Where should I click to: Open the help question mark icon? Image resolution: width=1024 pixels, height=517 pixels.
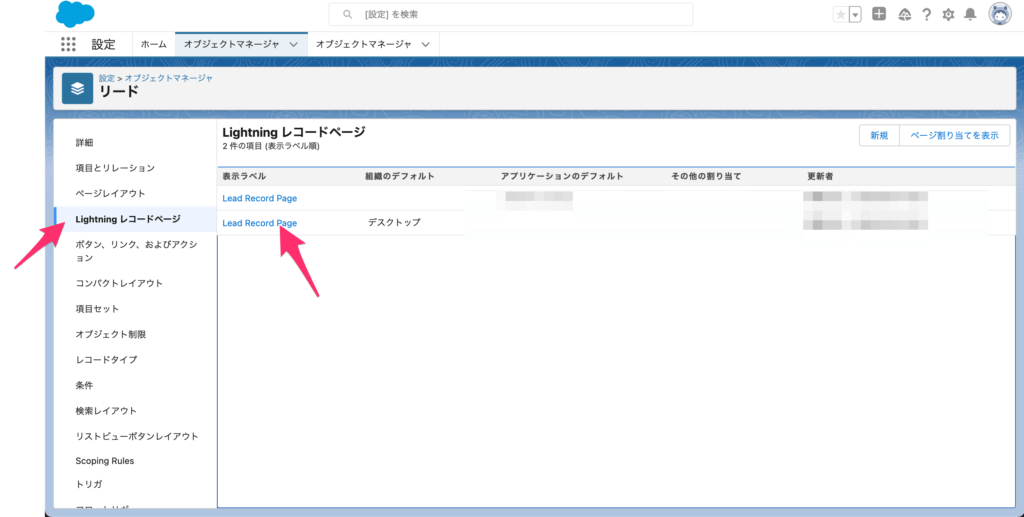tap(926, 14)
